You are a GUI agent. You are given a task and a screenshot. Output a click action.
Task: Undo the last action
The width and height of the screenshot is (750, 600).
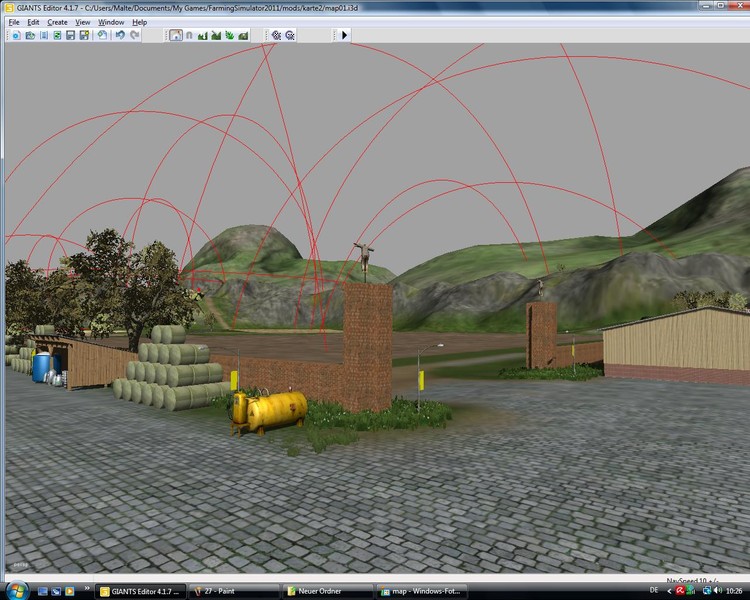pos(120,35)
